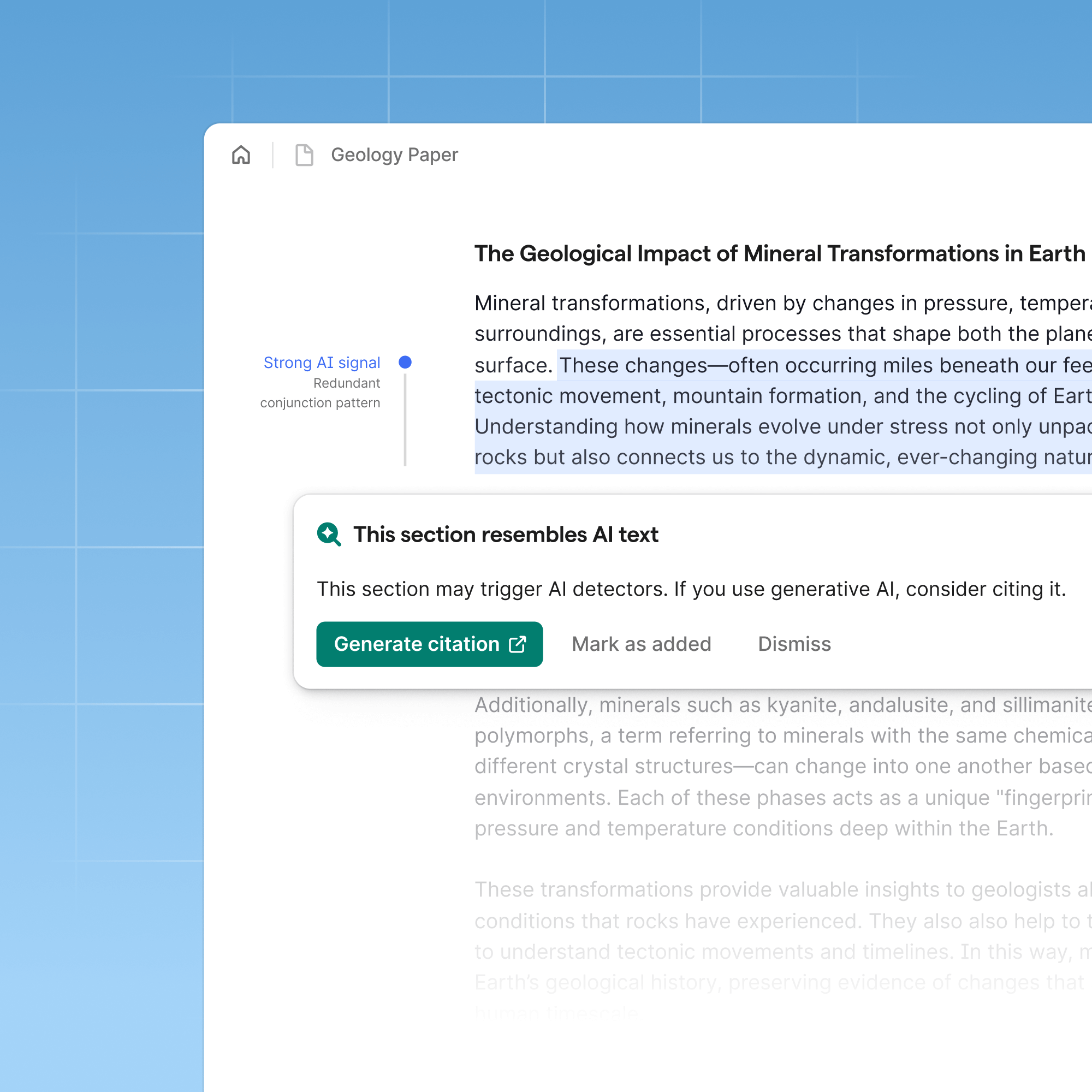This screenshot has height=1092, width=1092.
Task: Click the home icon in the breadcrumb
Action: pyautogui.click(x=241, y=155)
